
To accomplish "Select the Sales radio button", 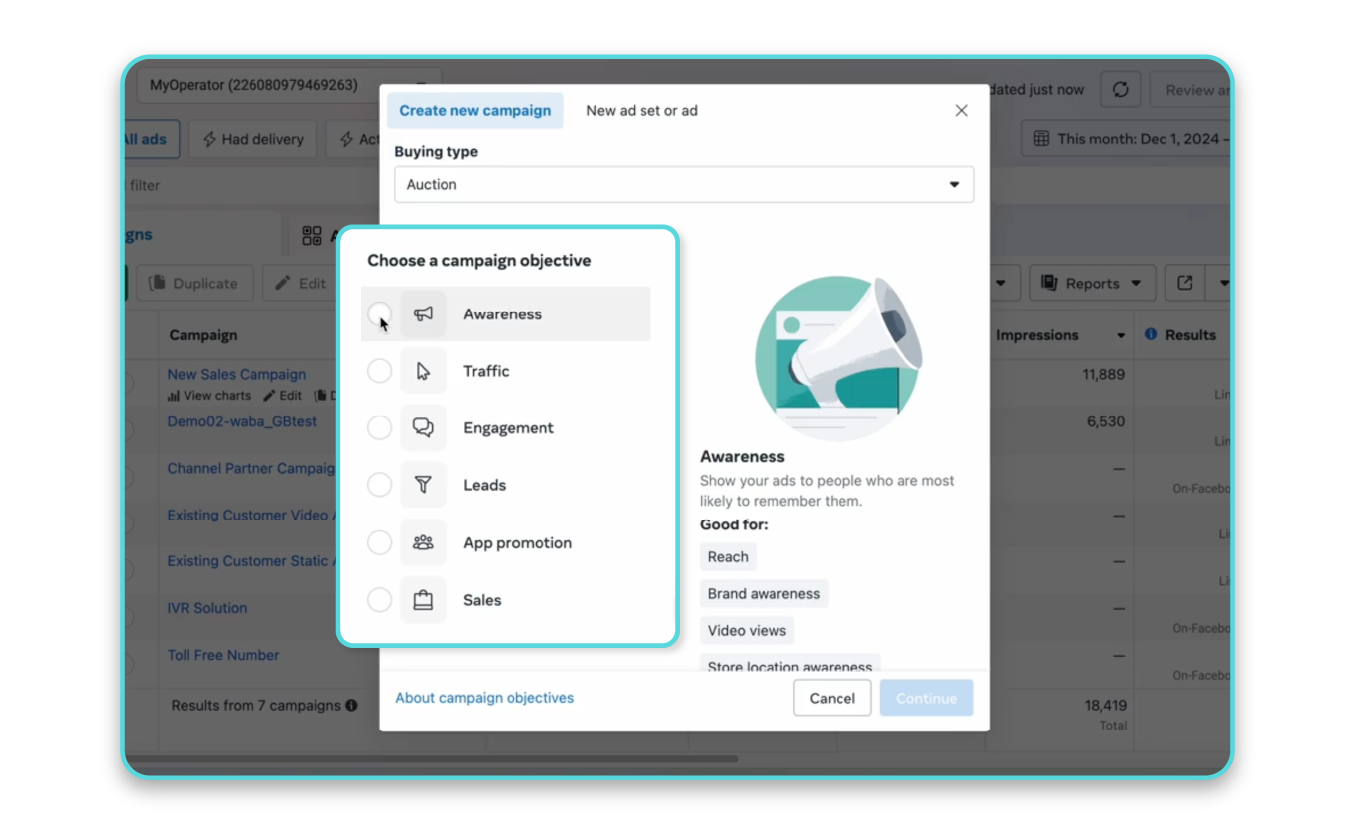I will (379, 600).
